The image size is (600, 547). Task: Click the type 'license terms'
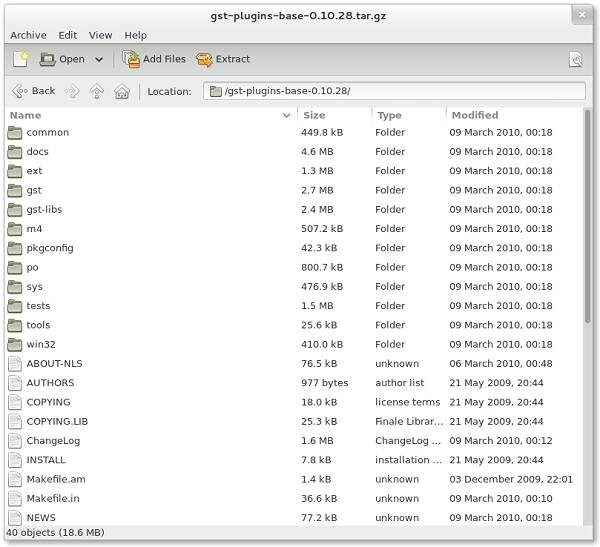click(408, 402)
